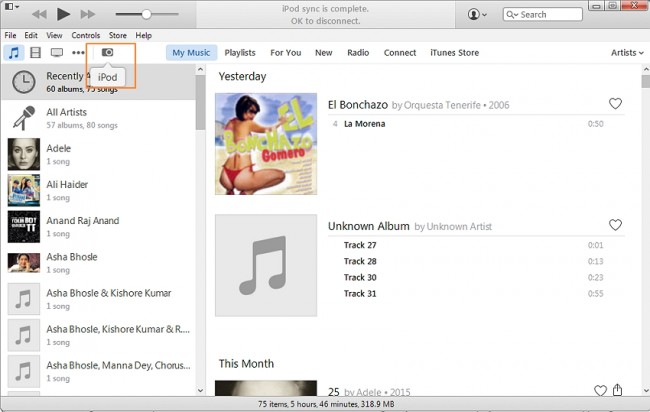
Task: Open the Edit menu
Action: [31, 36]
